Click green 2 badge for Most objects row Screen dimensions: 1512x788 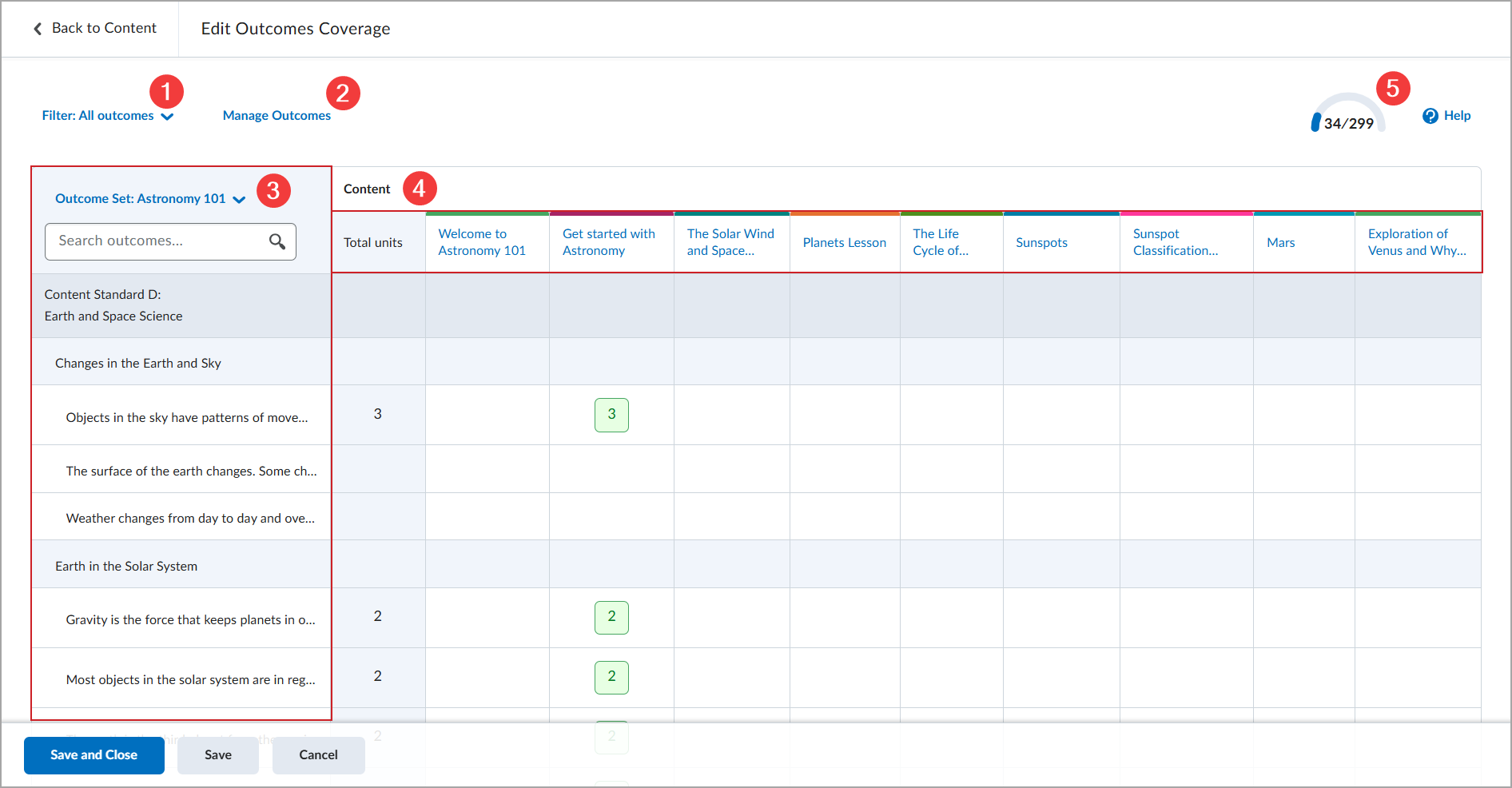pos(611,677)
